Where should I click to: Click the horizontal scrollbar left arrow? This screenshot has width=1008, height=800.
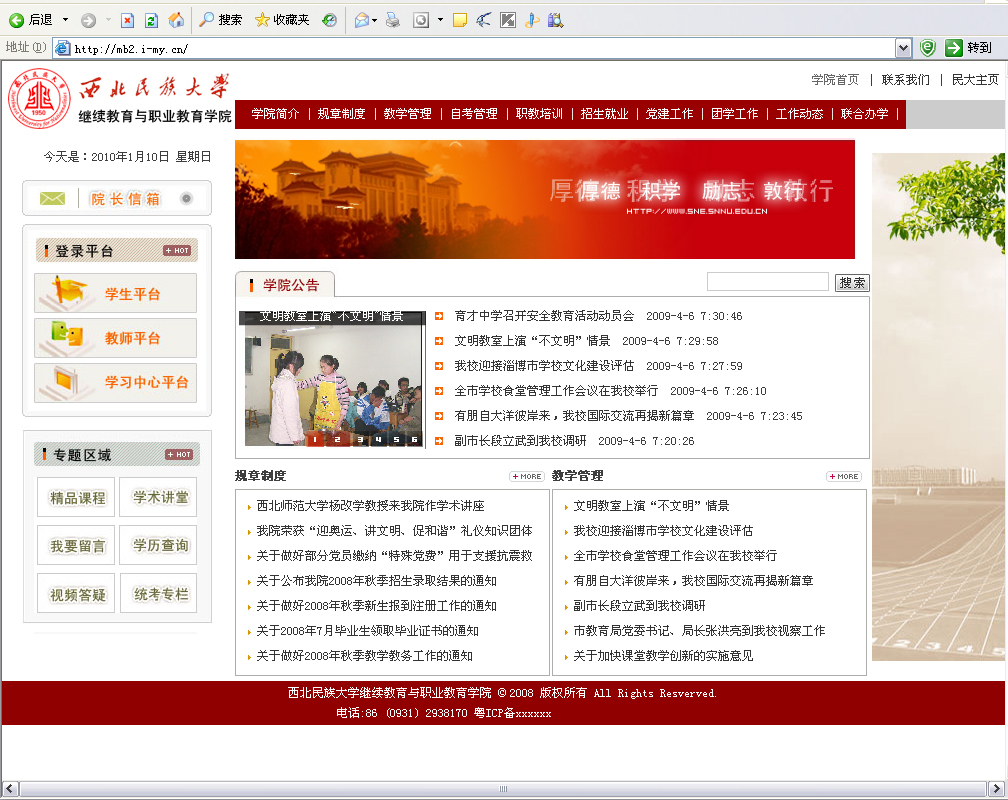10,788
